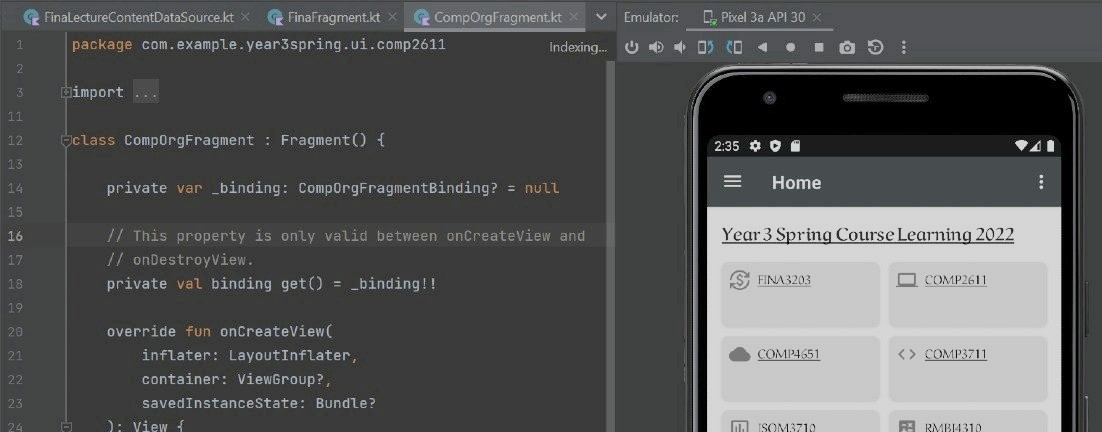This screenshot has height=432, width=1102.
Task: Click Year 3 Spring Course Learning 2022 heading
Action: coord(868,235)
